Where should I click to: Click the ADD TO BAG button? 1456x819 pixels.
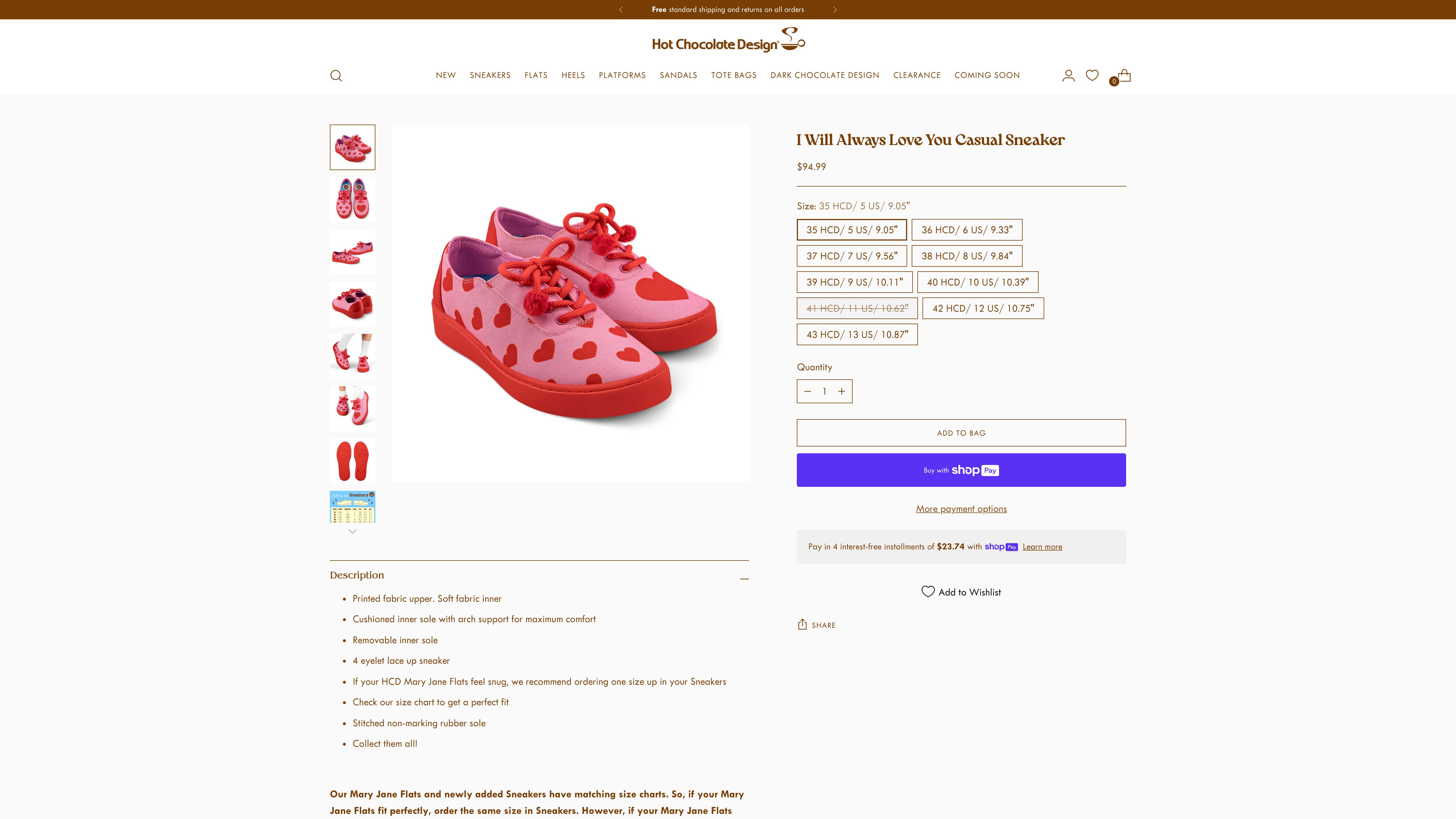pyautogui.click(x=961, y=432)
